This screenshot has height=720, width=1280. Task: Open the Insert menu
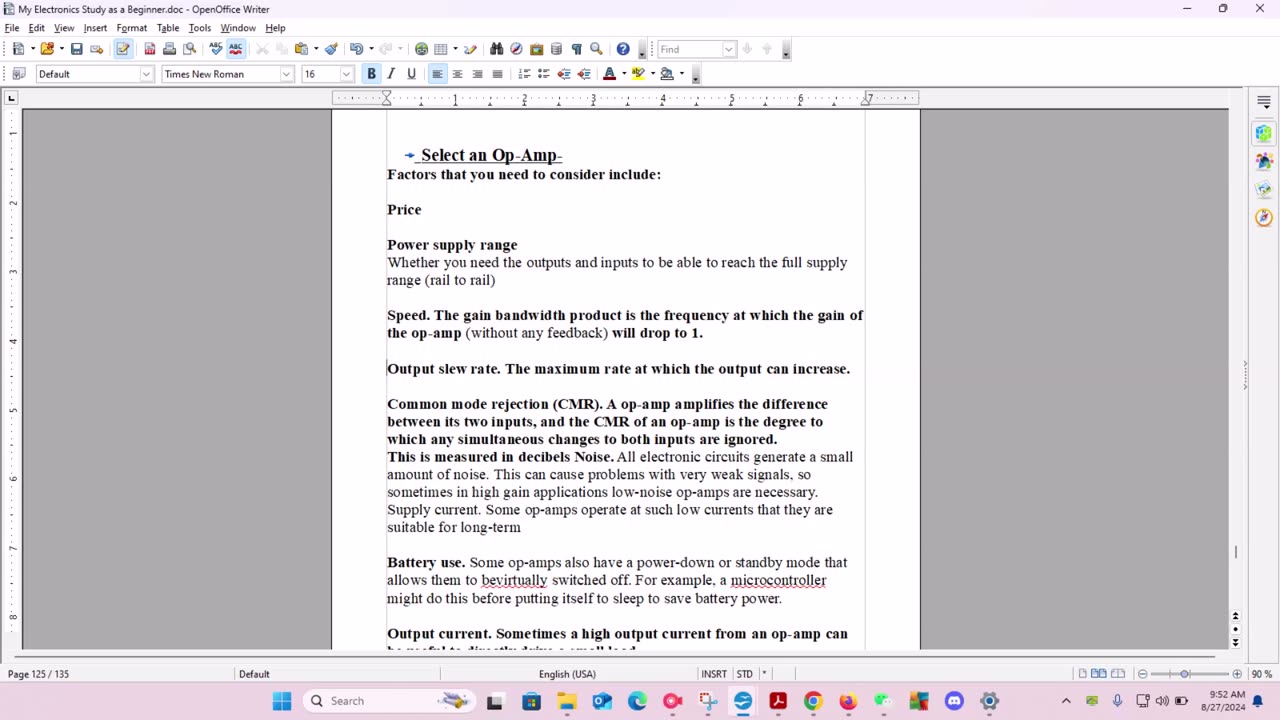click(x=95, y=28)
